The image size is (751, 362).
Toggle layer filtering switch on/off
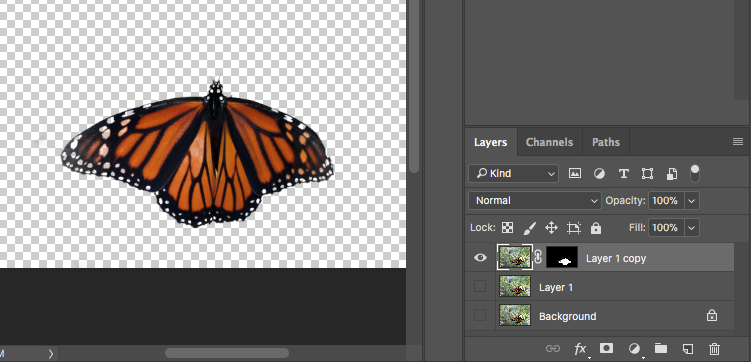694,173
